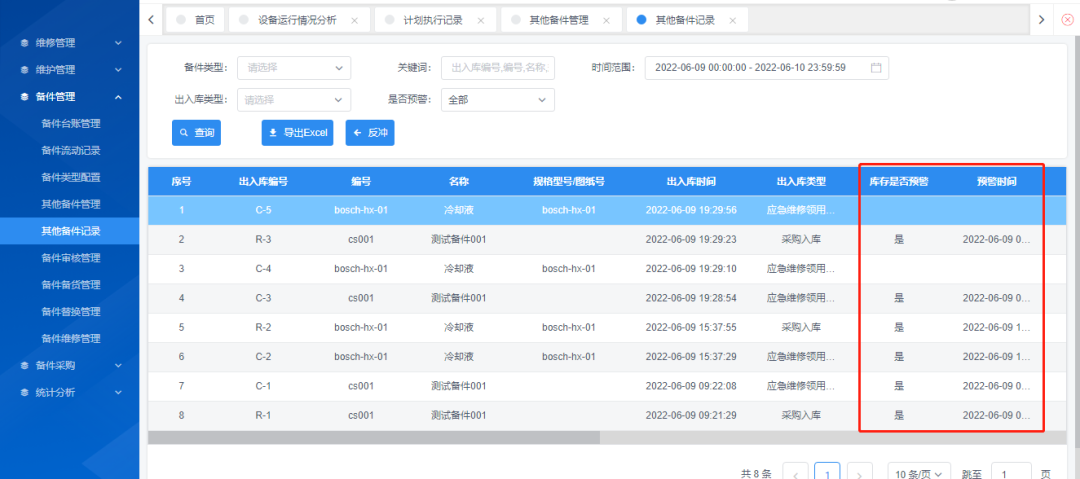Go to next page arrow in pagination
Image resolution: width=1080 pixels, height=479 pixels.
(861, 473)
